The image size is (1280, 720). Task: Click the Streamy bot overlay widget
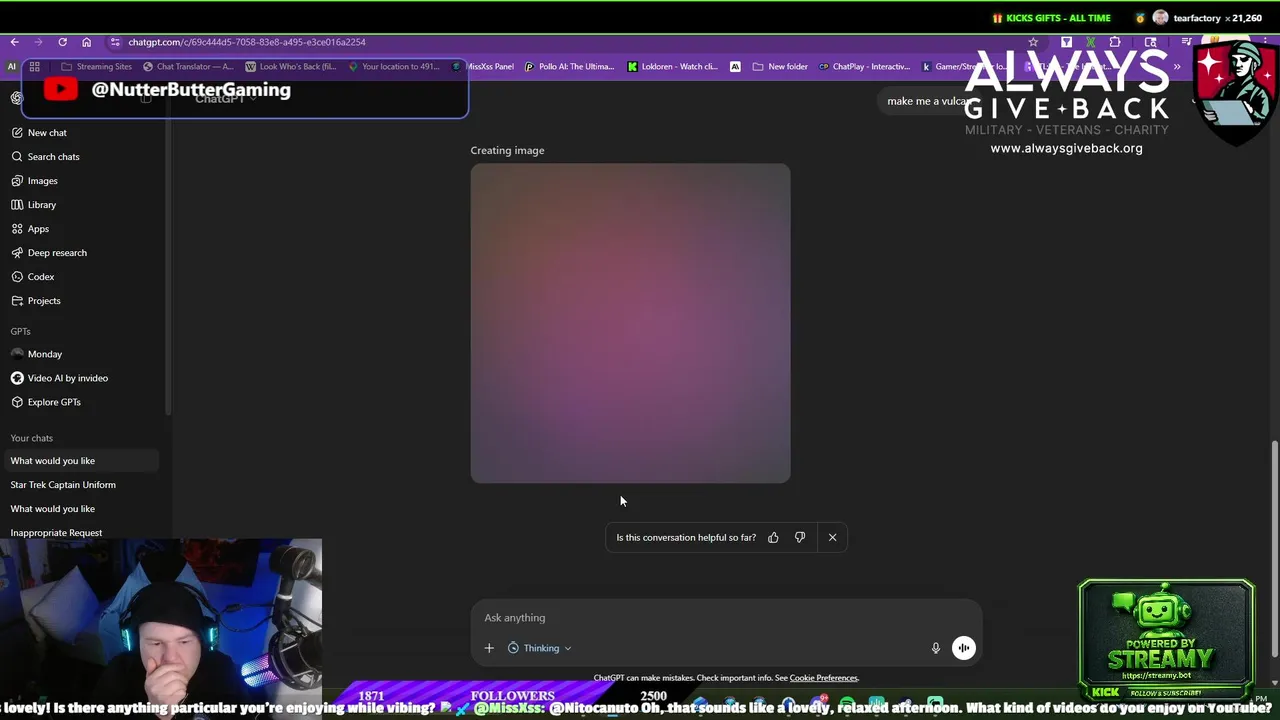tap(1166, 640)
